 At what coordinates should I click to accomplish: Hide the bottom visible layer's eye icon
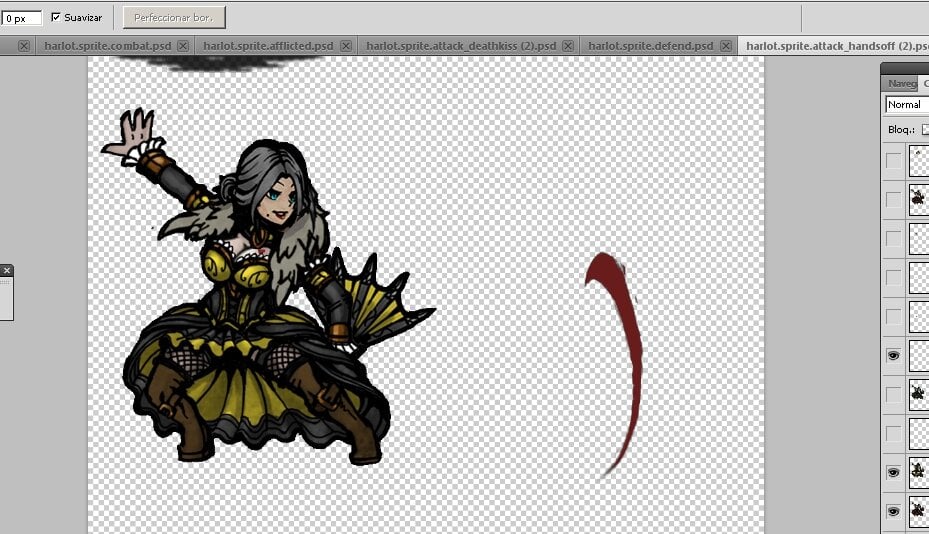point(893,511)
